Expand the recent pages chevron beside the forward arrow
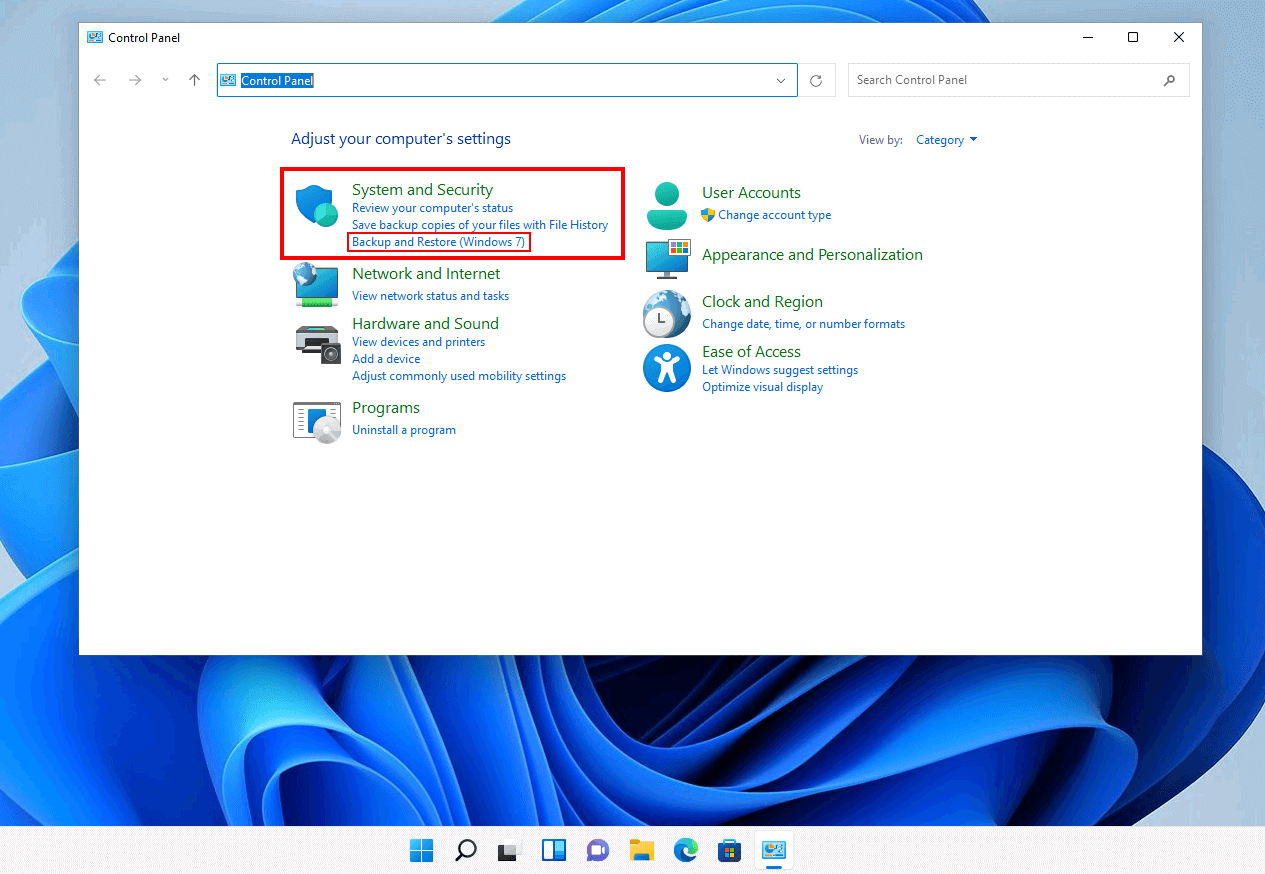 [164, 80]
